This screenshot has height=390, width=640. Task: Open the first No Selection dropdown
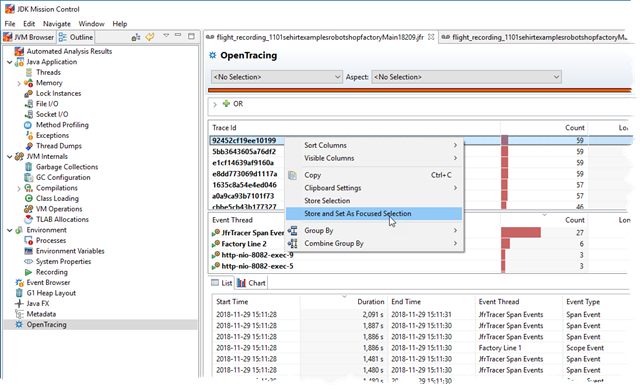(x=276, y=77)
